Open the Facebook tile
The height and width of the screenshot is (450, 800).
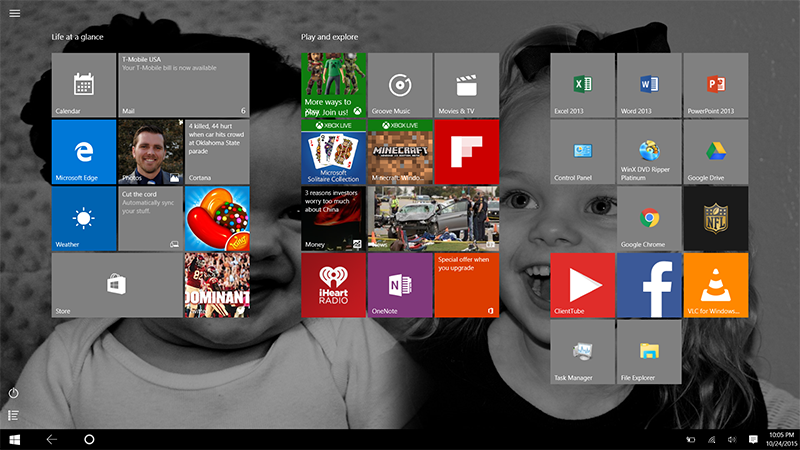pyautogui.click(x=649, y=285)
